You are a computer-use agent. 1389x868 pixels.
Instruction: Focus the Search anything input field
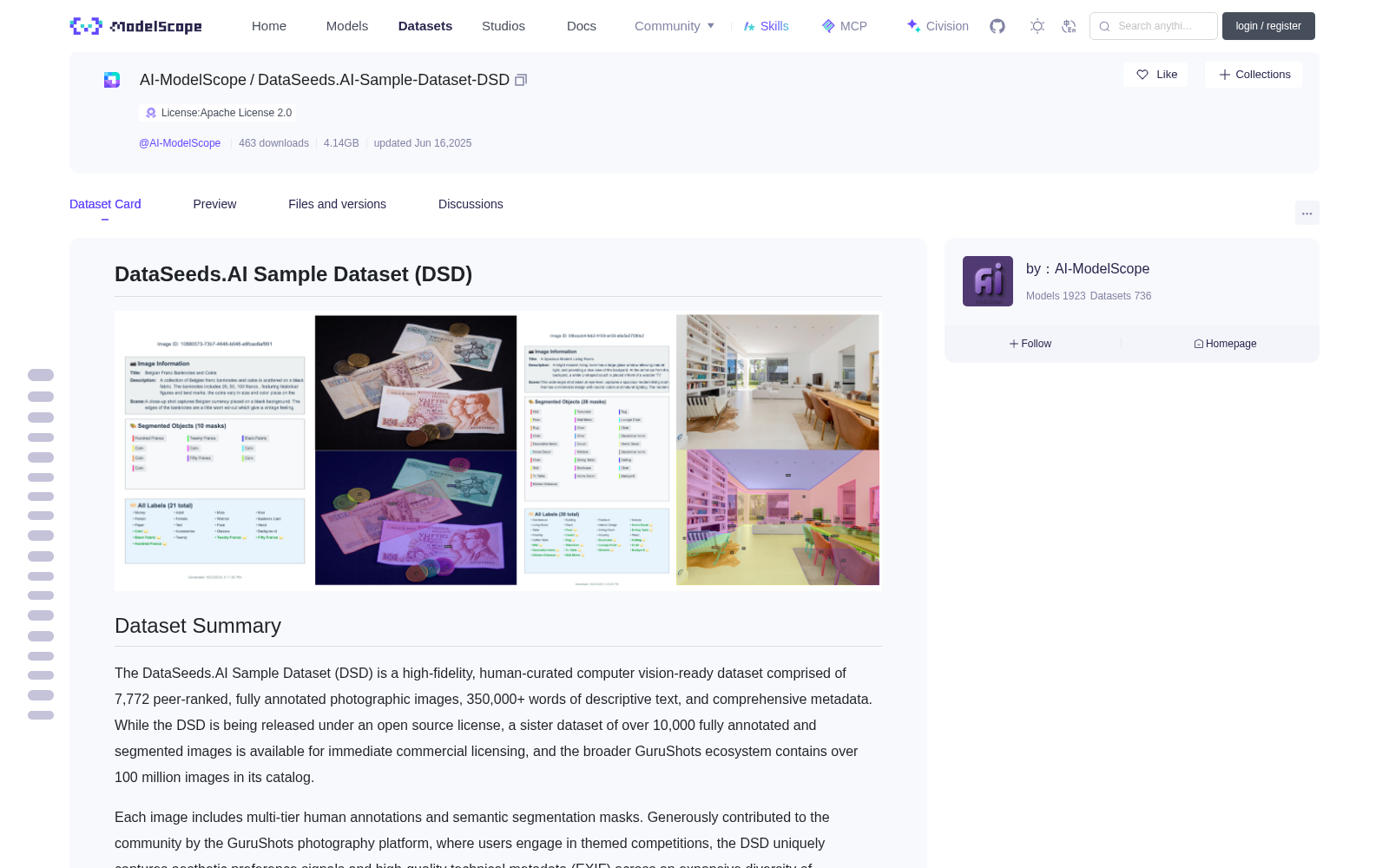tap(1154, 26)
